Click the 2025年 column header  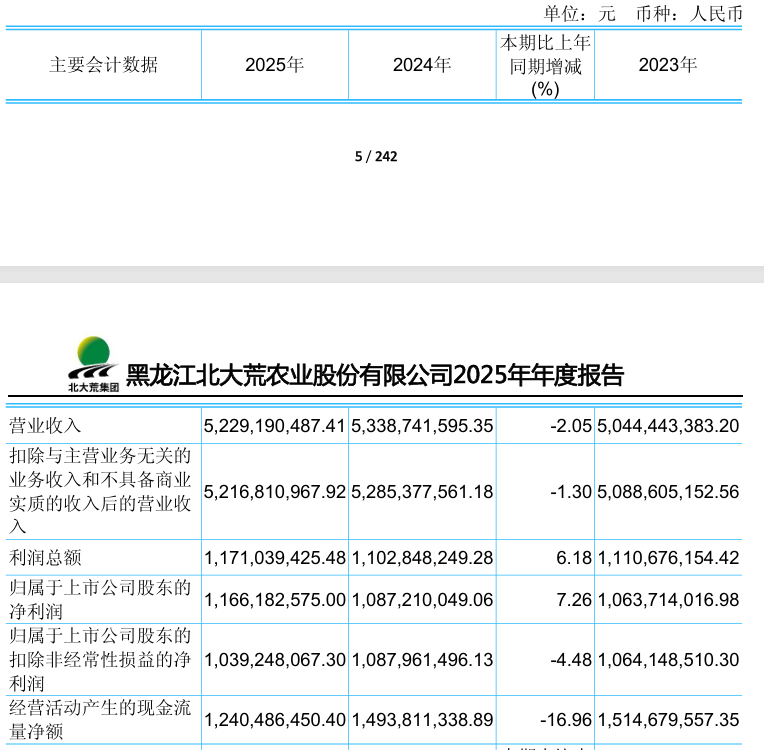pos(275,64)
